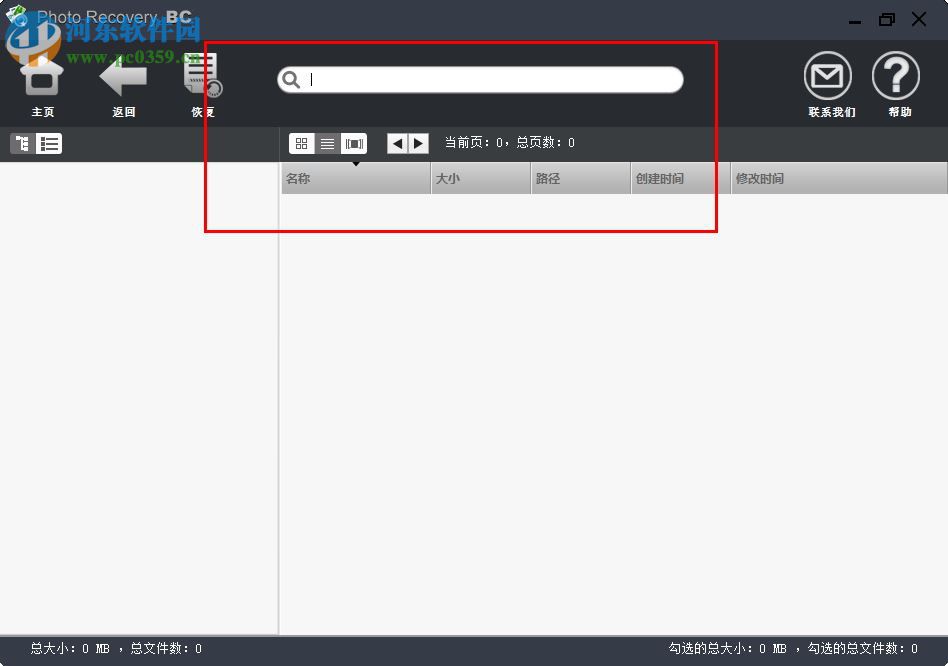Click the 返回 (Back) arrow icon
Image resolution: width=948 pixels, height=666 pixels.
[122, 78]
